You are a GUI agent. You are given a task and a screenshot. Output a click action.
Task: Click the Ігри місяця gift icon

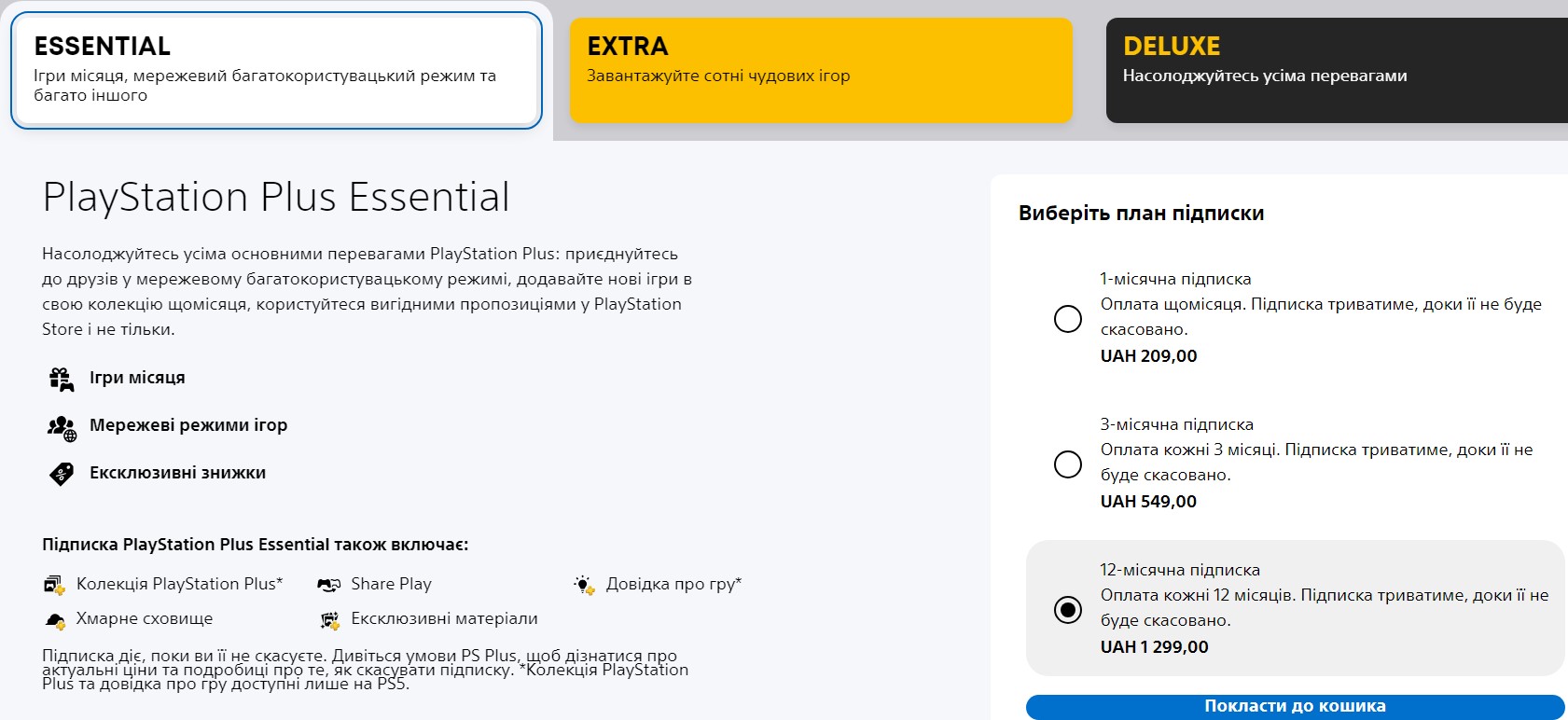(x=61, y=379)
